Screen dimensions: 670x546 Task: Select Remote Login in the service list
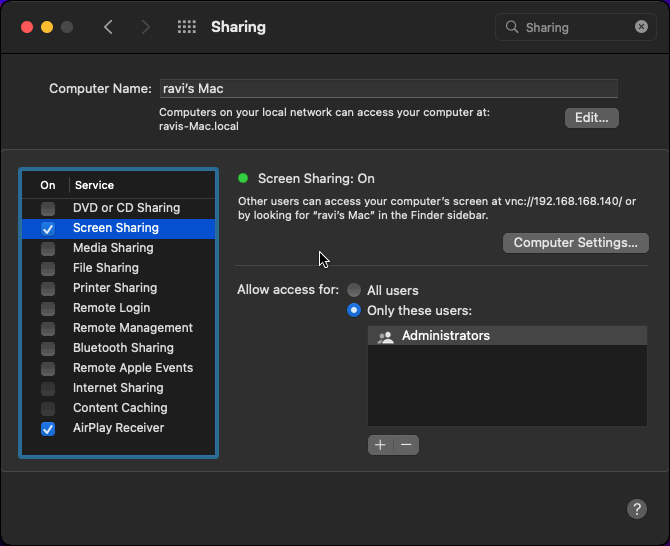click(x=111, y=308)
